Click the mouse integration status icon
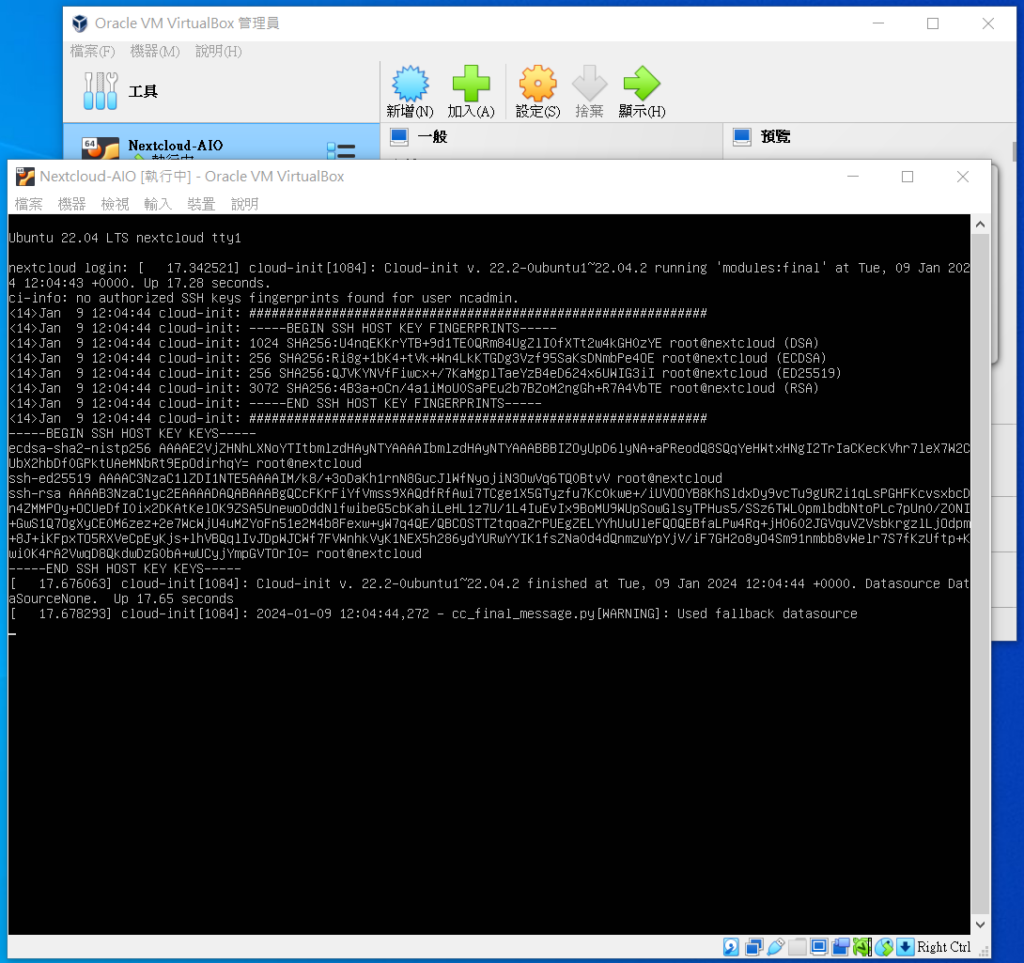The image size is (1024, 963). (884, 946)
